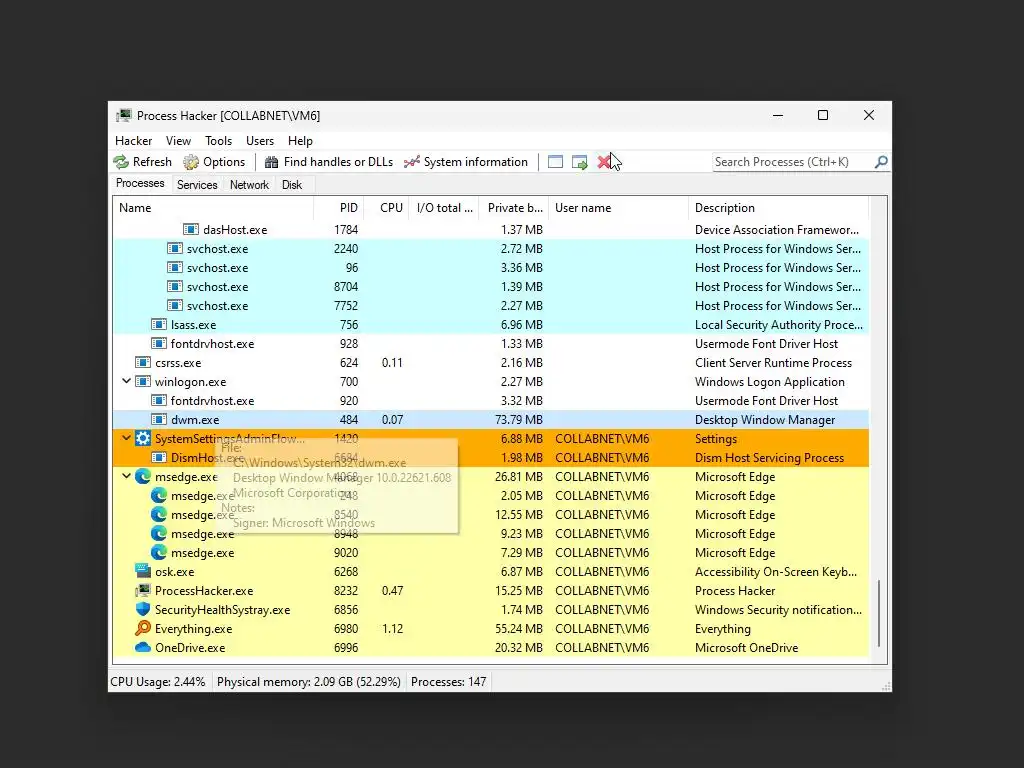Image resolution: width=1024 pixels, height=768 pixels.
Task: Click the red X terminate window icon
Action: (603, 162)
